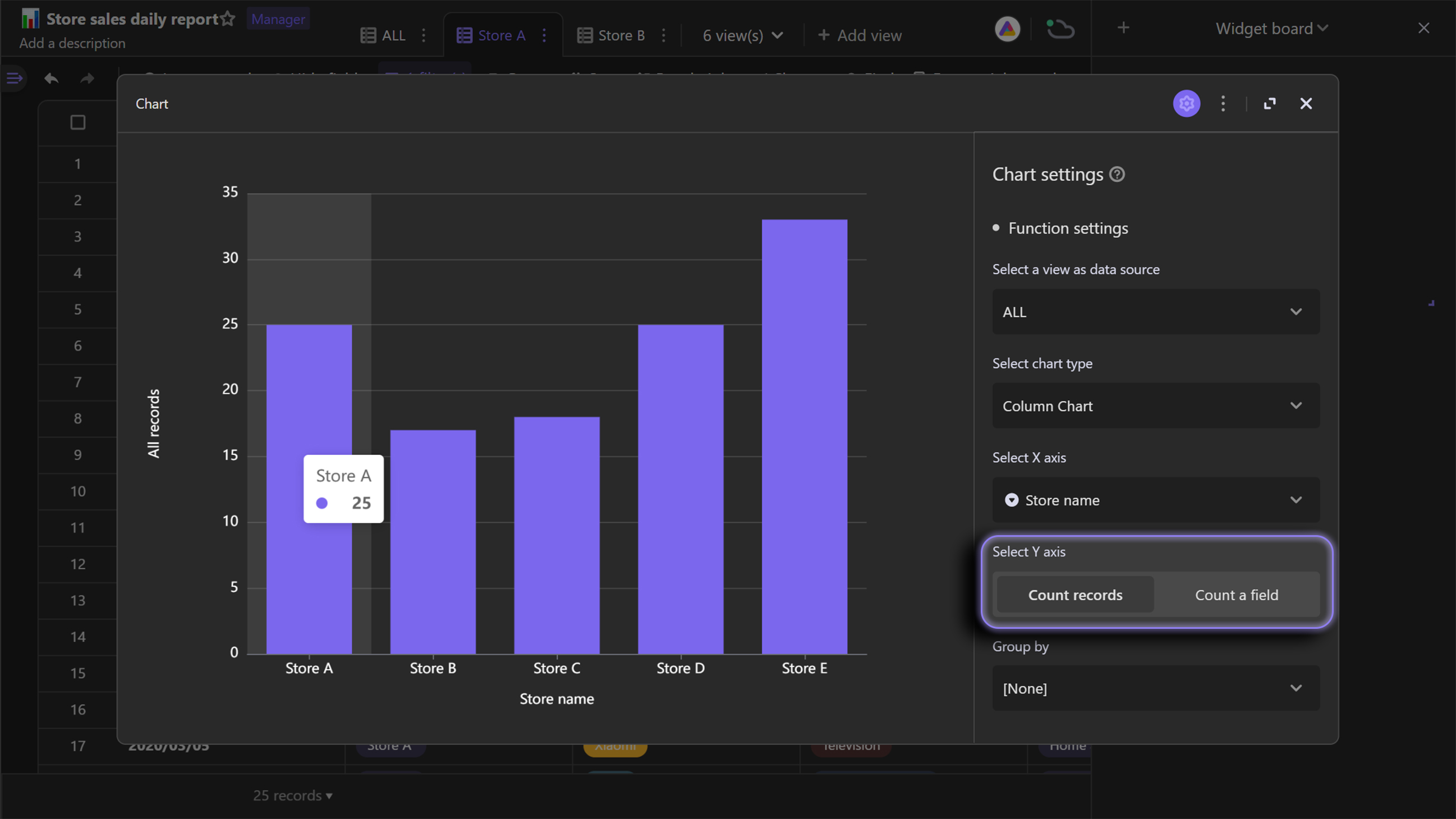
Task: Expand the data source ALL dropdown
Action: pyautogui.click(x=1155, y=311)
